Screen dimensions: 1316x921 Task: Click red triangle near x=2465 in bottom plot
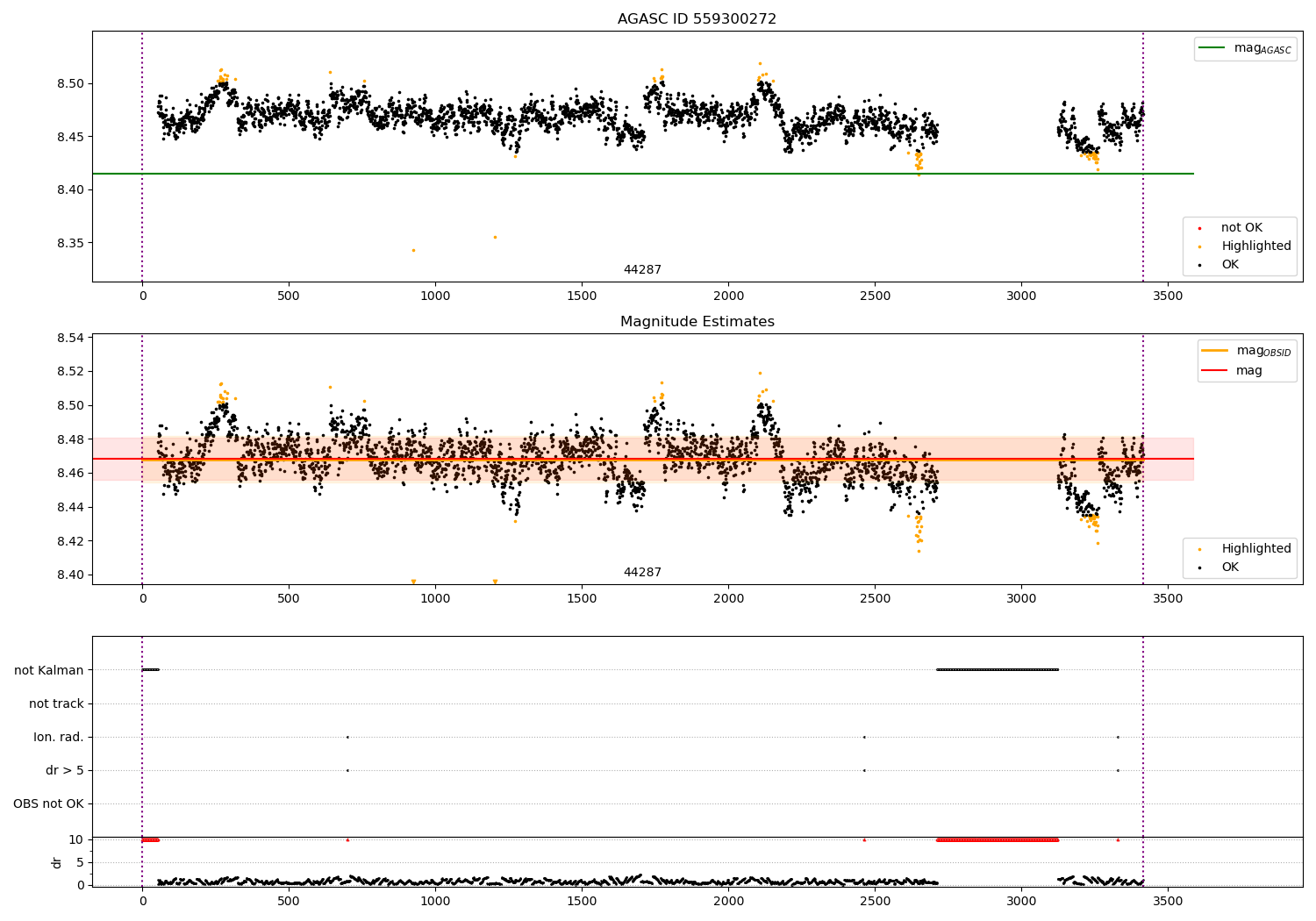(864, 839)
